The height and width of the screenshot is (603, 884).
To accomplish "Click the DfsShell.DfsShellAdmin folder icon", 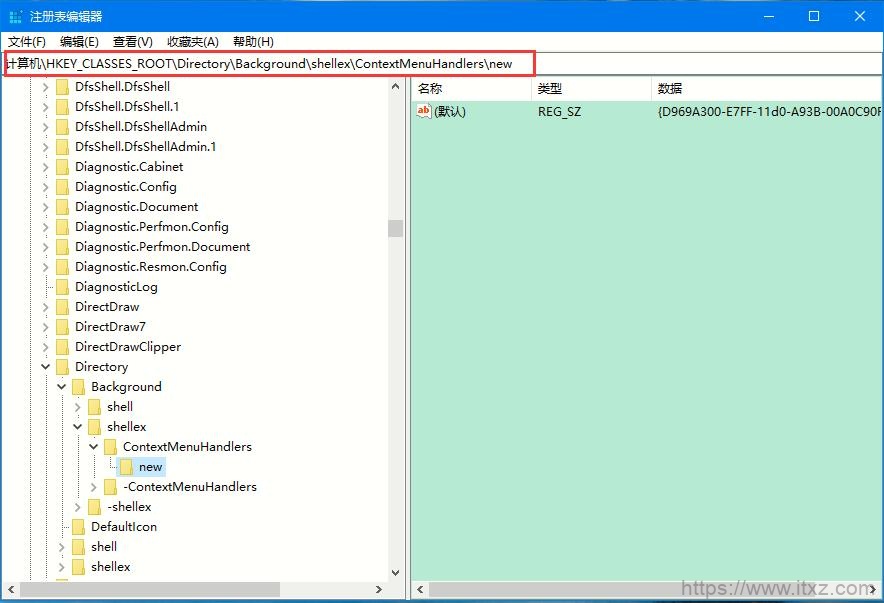I will click(63, 127).
